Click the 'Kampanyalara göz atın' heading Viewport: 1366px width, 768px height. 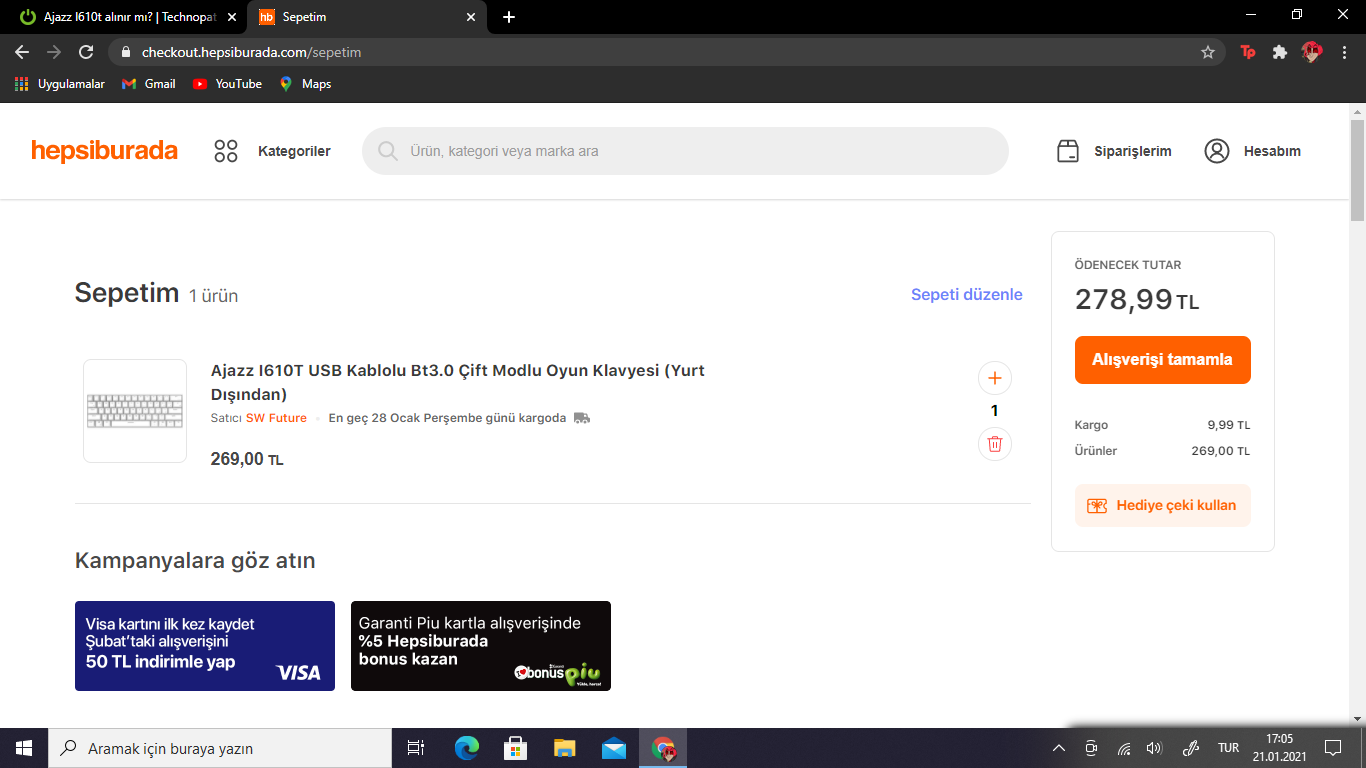(x=195, y=561)
